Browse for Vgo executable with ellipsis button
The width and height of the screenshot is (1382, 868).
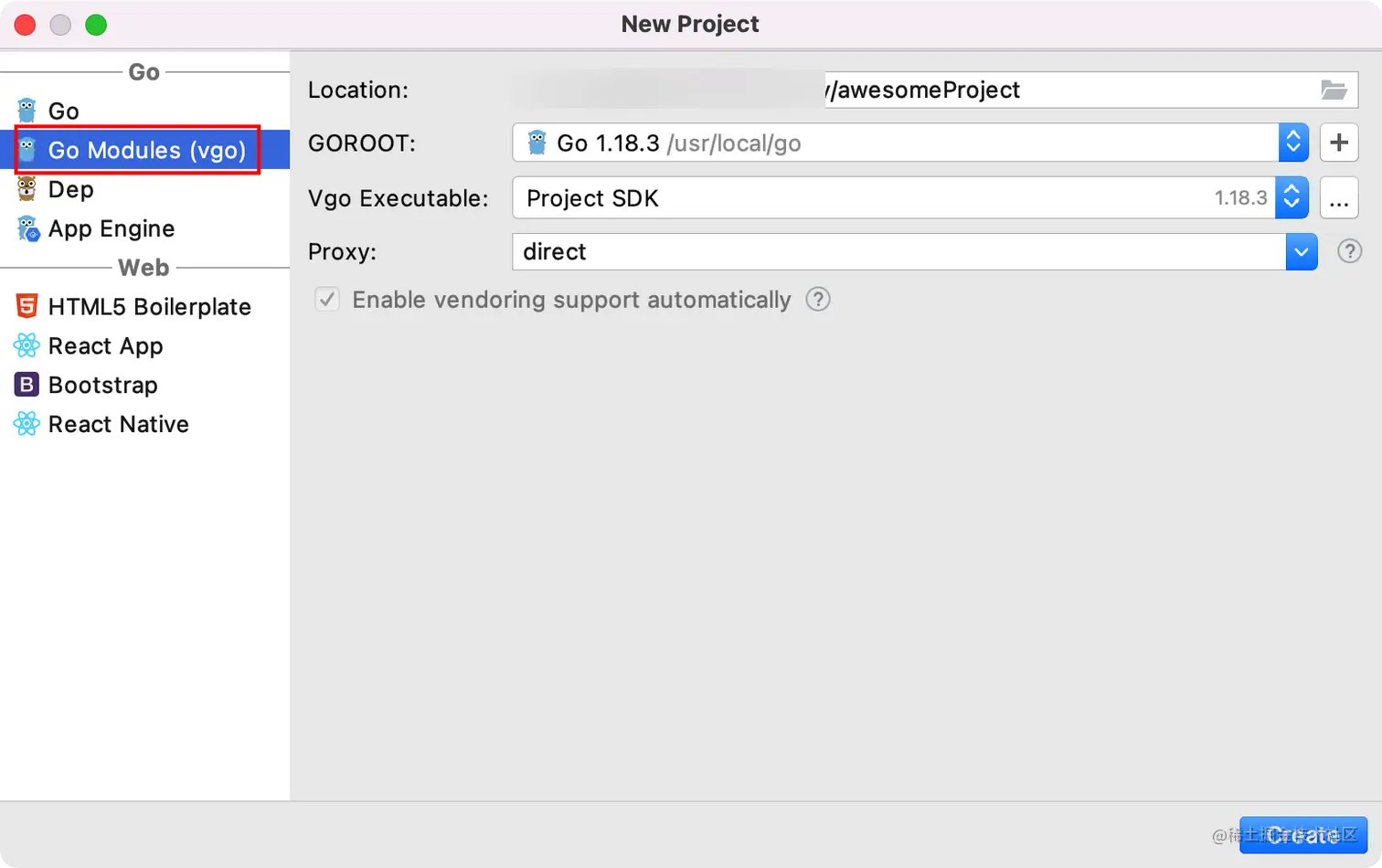[1339, 198]
